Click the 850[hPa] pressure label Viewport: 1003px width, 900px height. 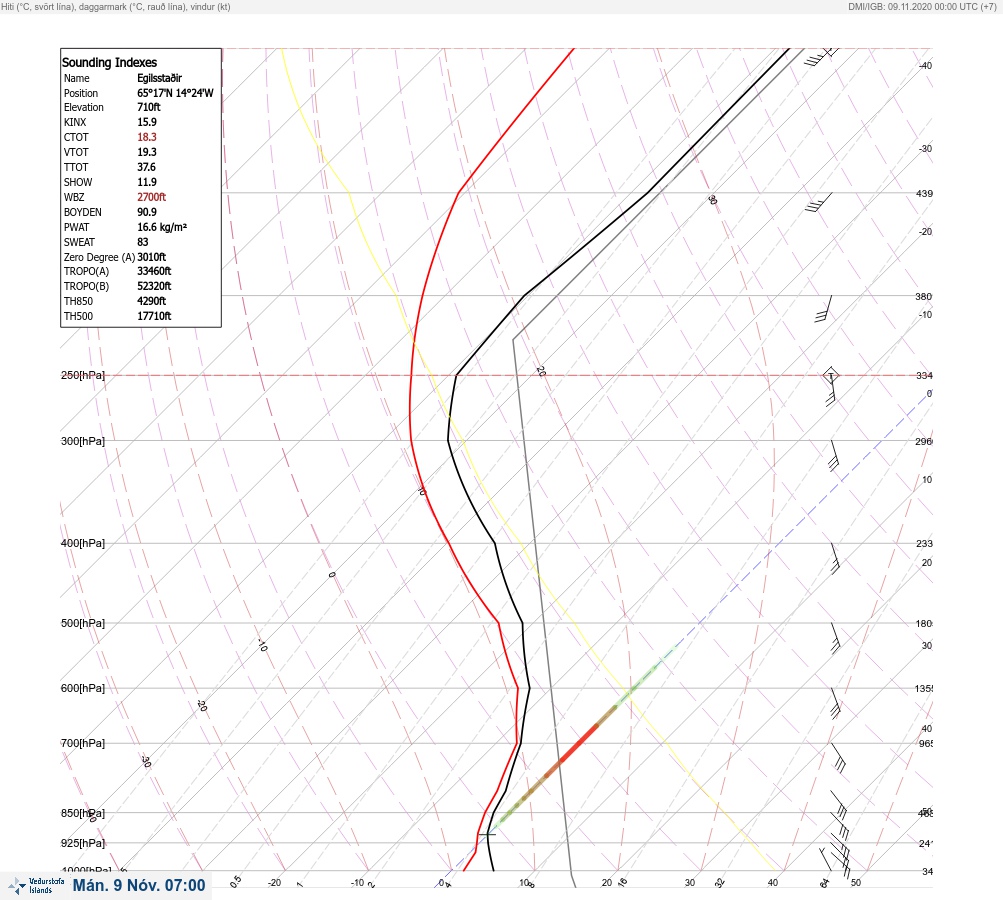83,814
